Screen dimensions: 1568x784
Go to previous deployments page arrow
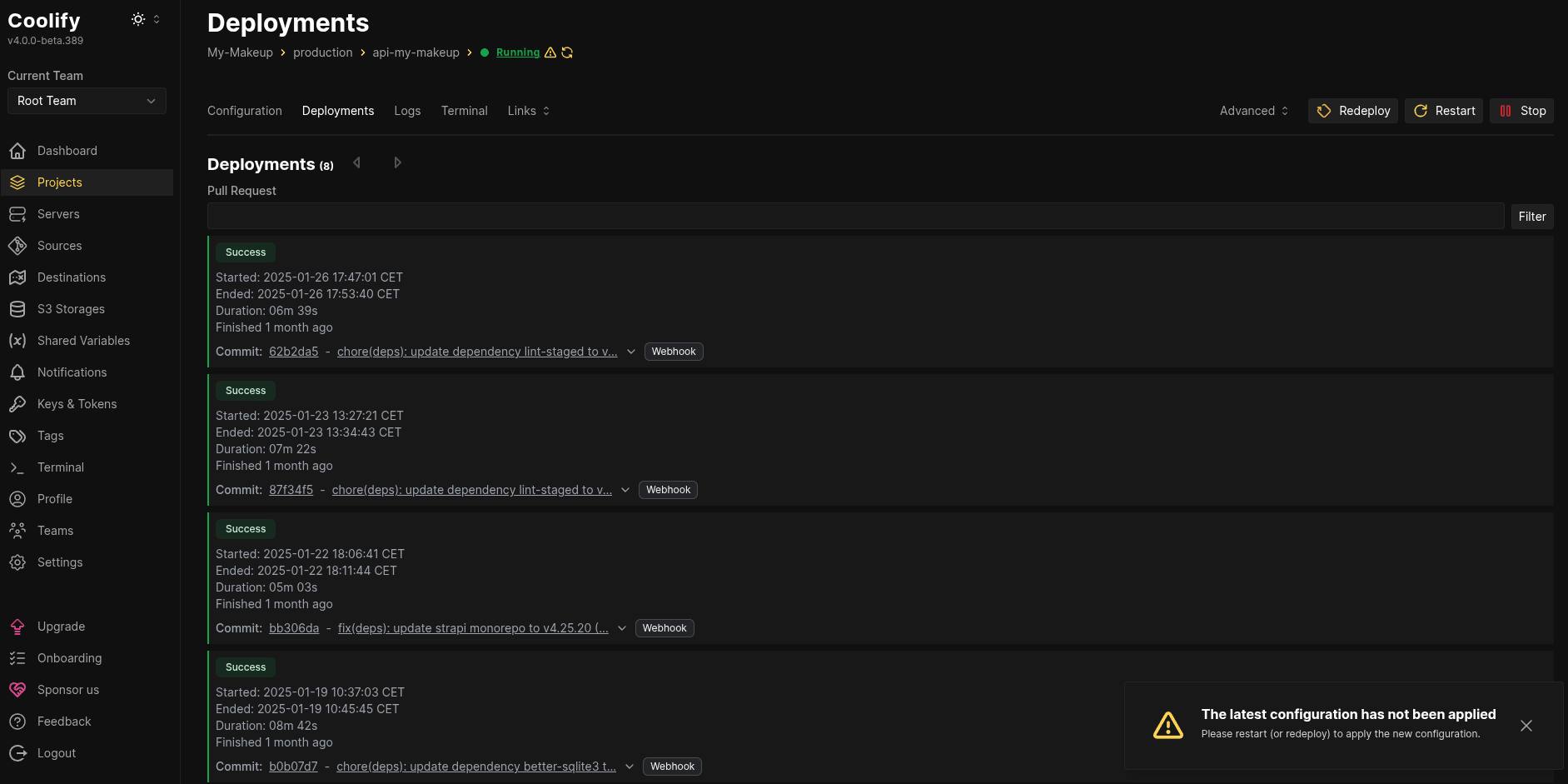[x=357, y=162]
